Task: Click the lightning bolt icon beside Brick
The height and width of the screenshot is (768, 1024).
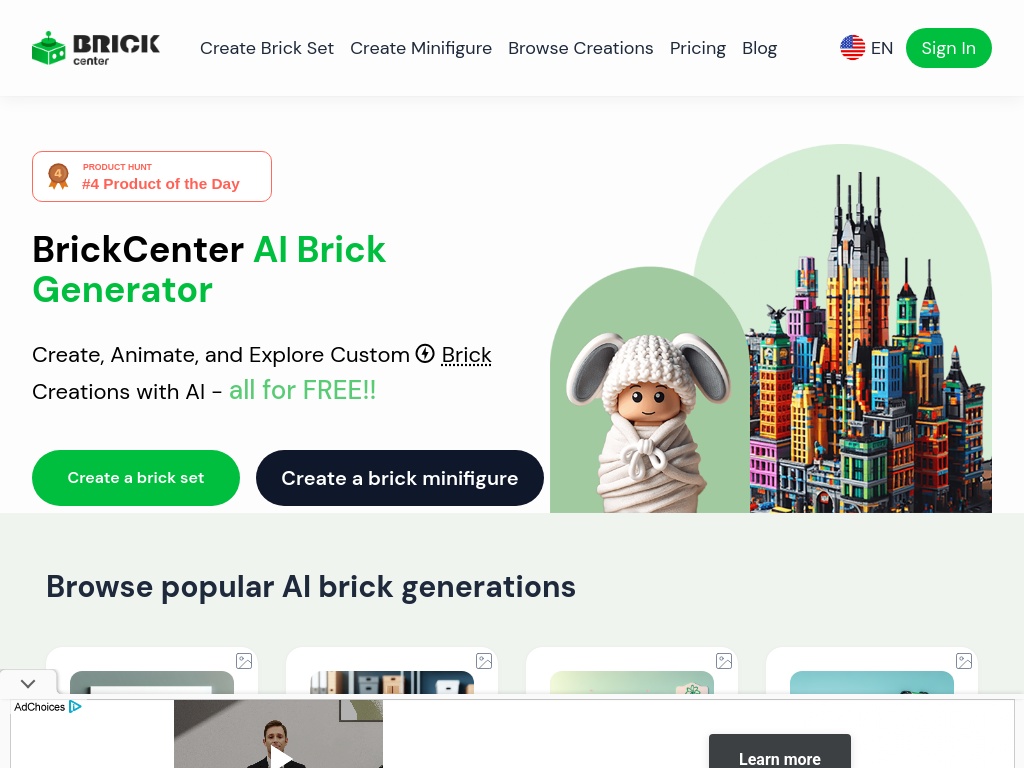Action: [x=425, y=353]
